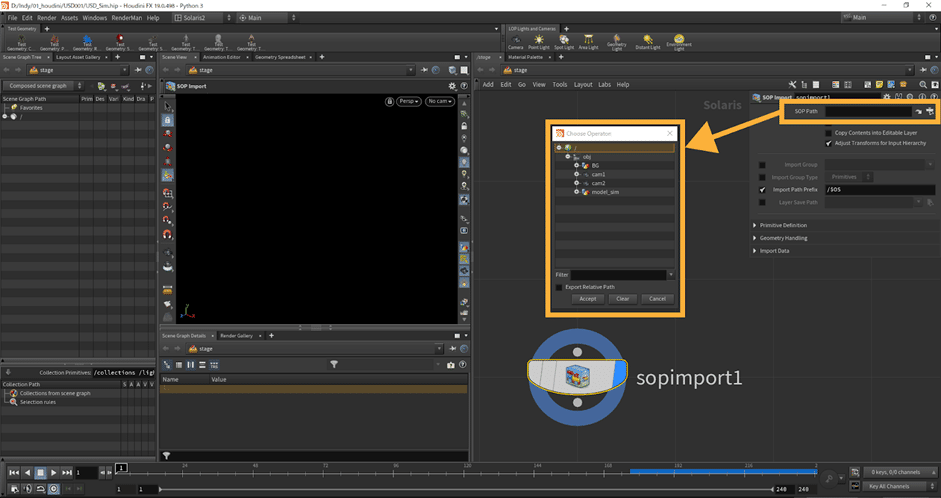Switch to Animation Editor tab
941x498 pixels.
point(221,57)
